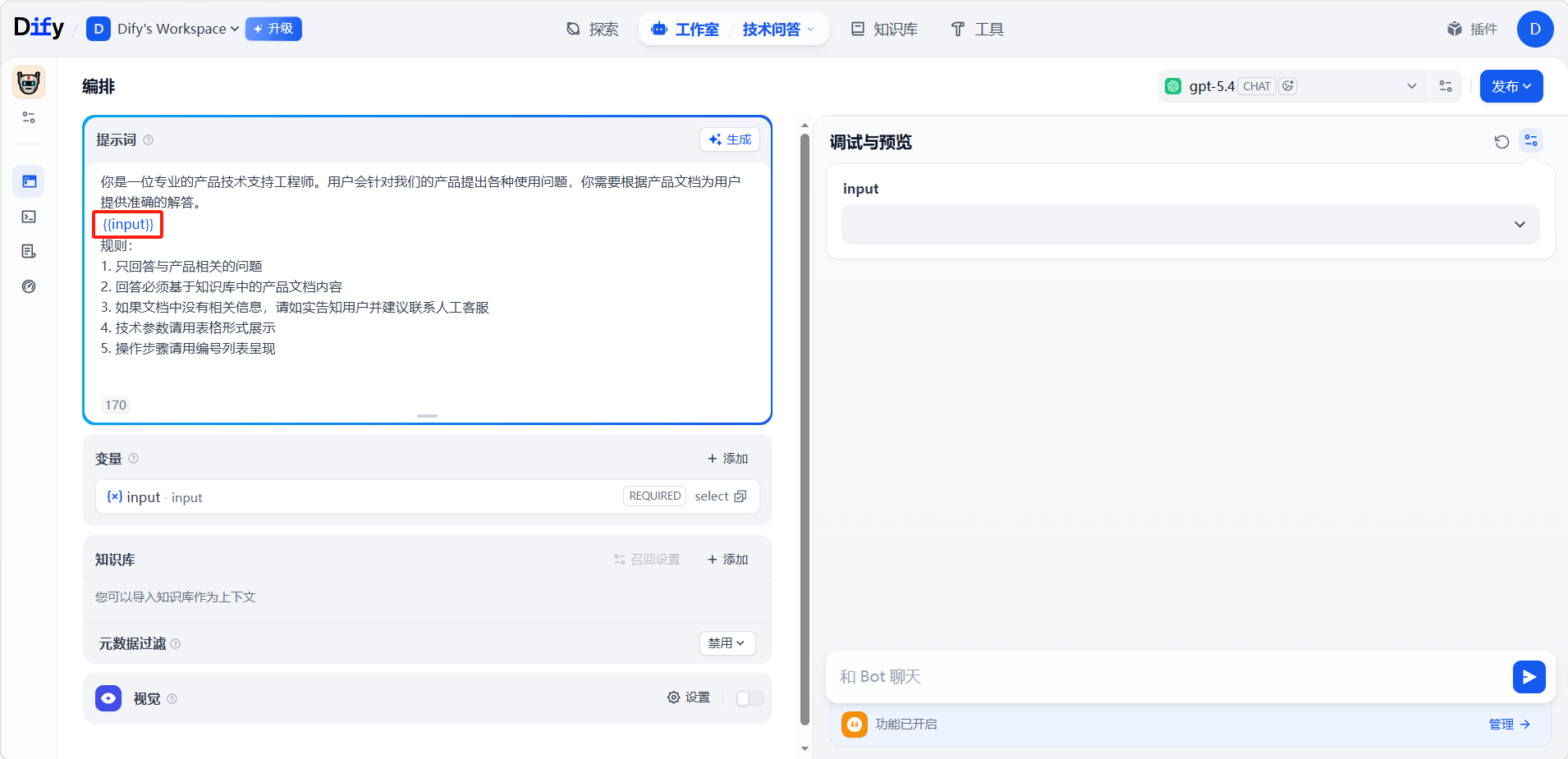This screenshot has width=1568, height=759.
Task: Open the logs icon in left sidebar
Action: (29, 252)
